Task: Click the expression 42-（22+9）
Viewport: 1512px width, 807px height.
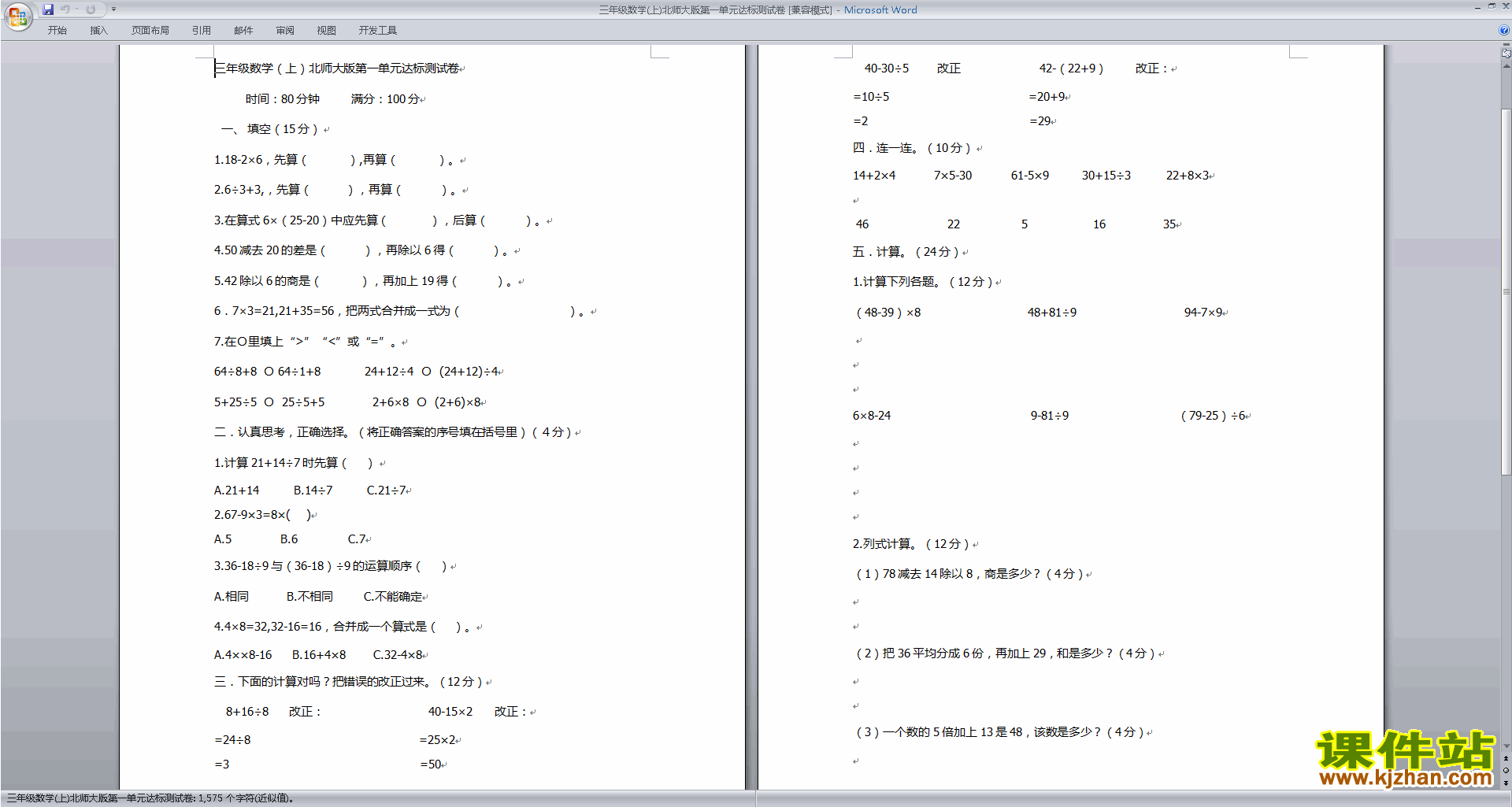Action: coord(1071,68)
